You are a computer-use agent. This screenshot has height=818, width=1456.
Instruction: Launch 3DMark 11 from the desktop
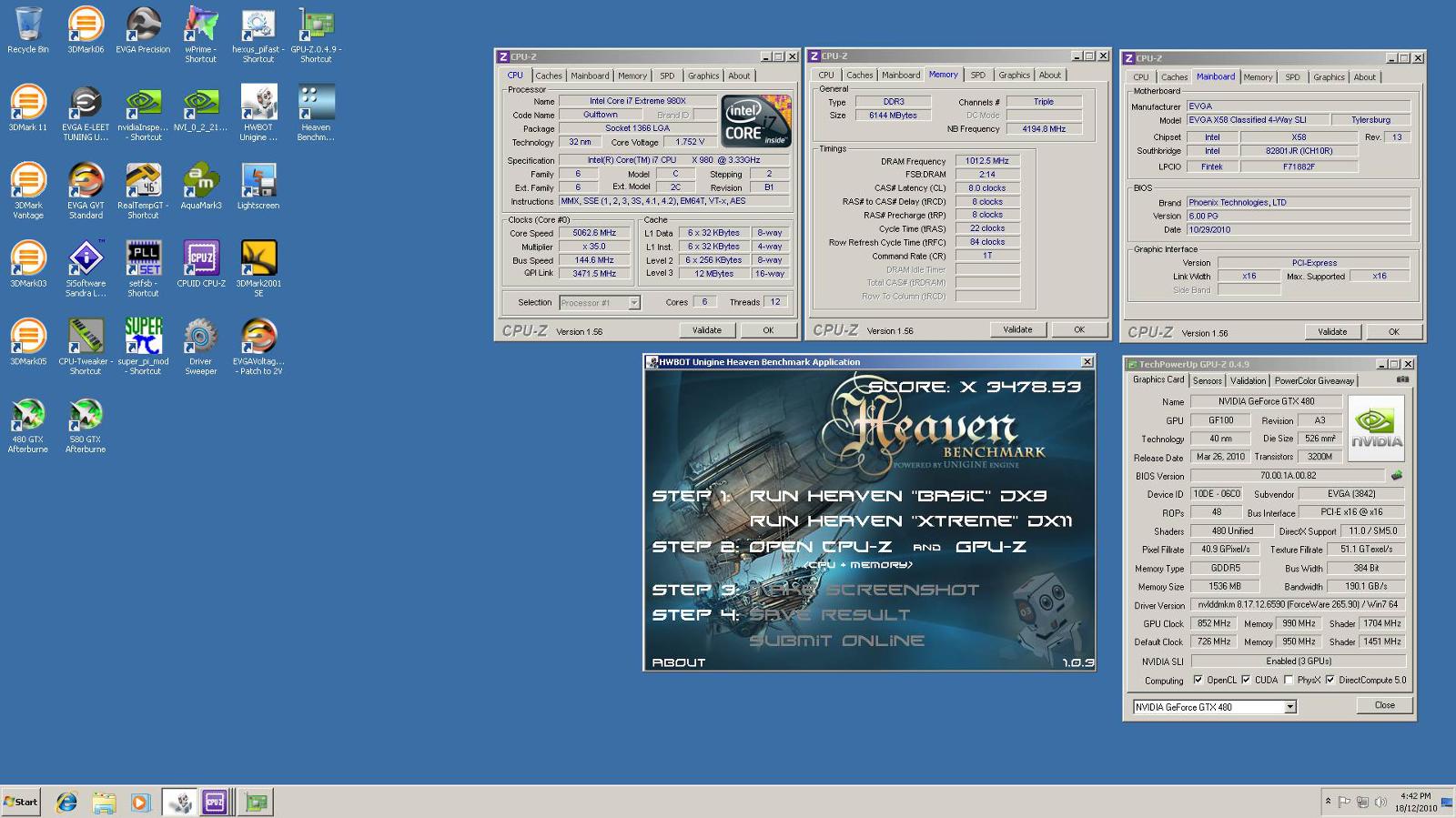pos(28,108)
